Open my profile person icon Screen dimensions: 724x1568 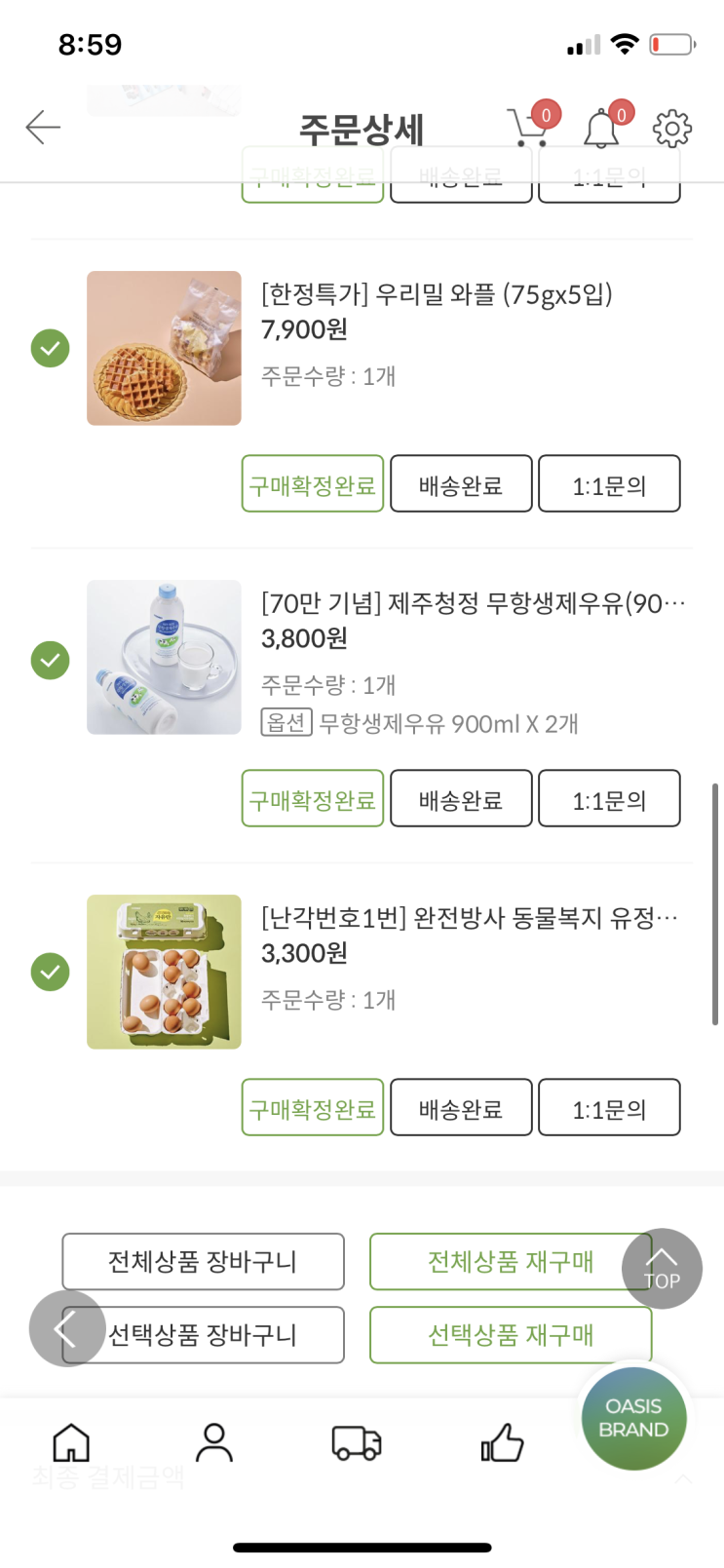tap(213, 1442)
